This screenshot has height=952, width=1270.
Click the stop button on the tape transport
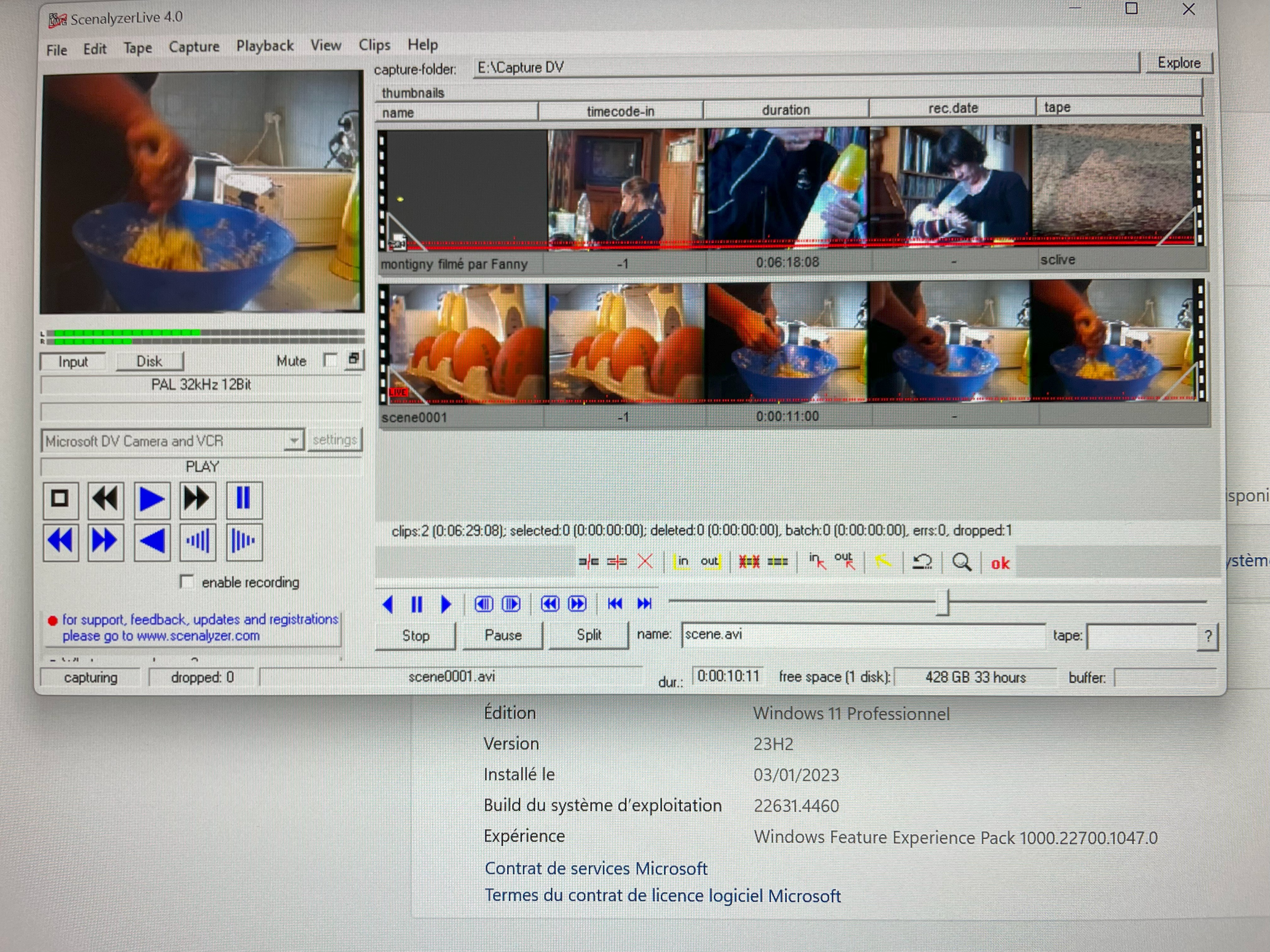[60, 499]
